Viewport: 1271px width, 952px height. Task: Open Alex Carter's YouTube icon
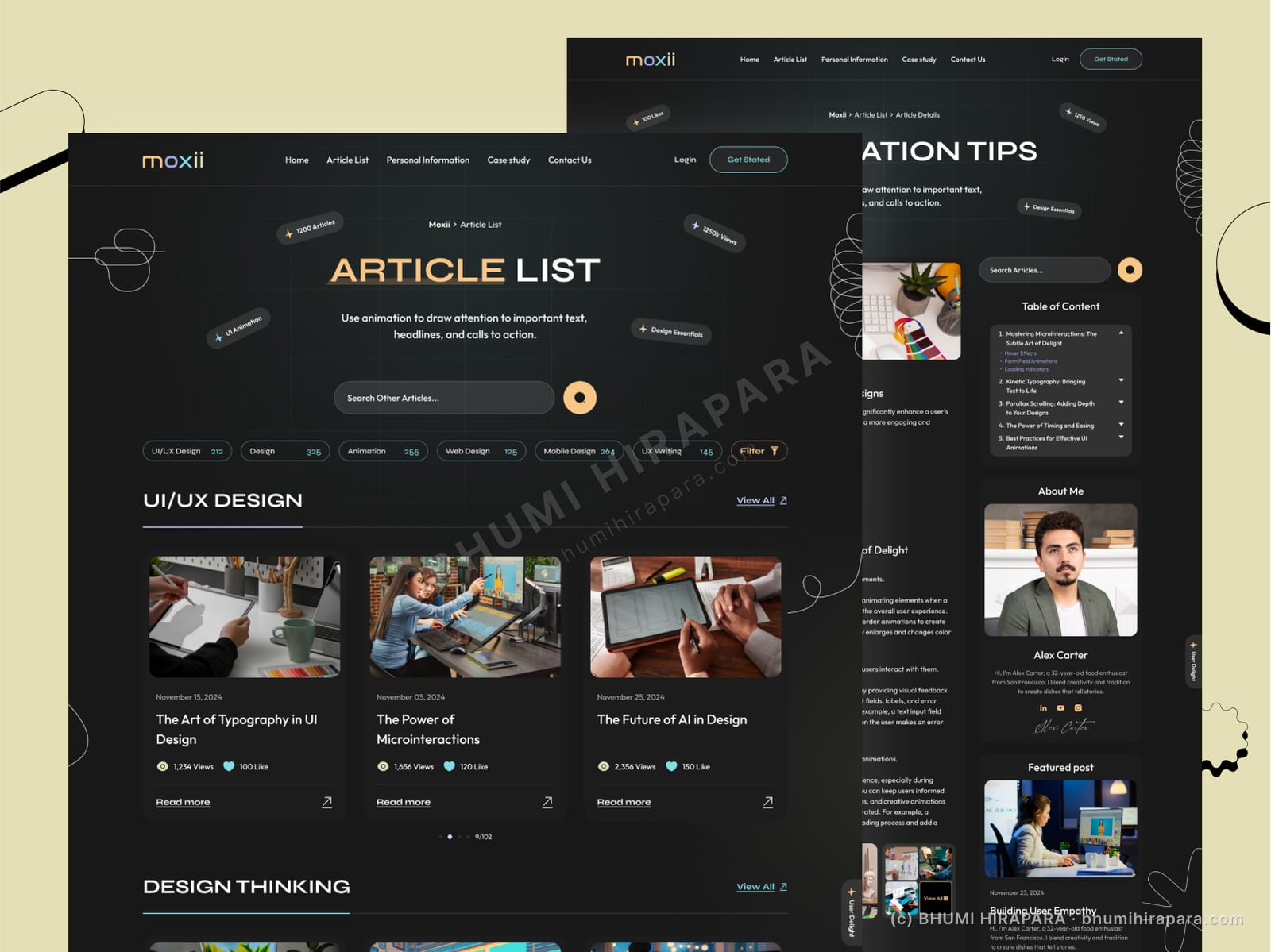pos(1060,708)
